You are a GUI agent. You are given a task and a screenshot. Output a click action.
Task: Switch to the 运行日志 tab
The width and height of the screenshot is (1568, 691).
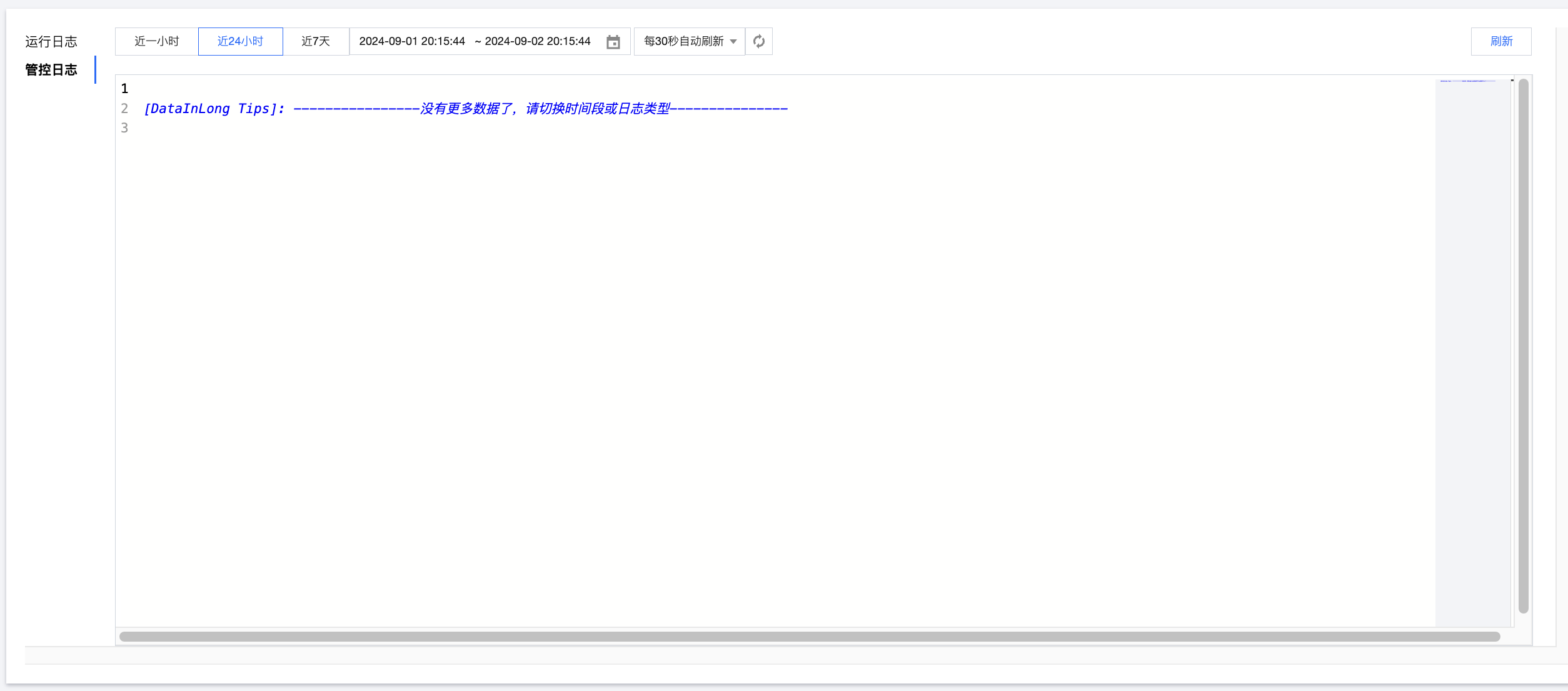[51, 42]
